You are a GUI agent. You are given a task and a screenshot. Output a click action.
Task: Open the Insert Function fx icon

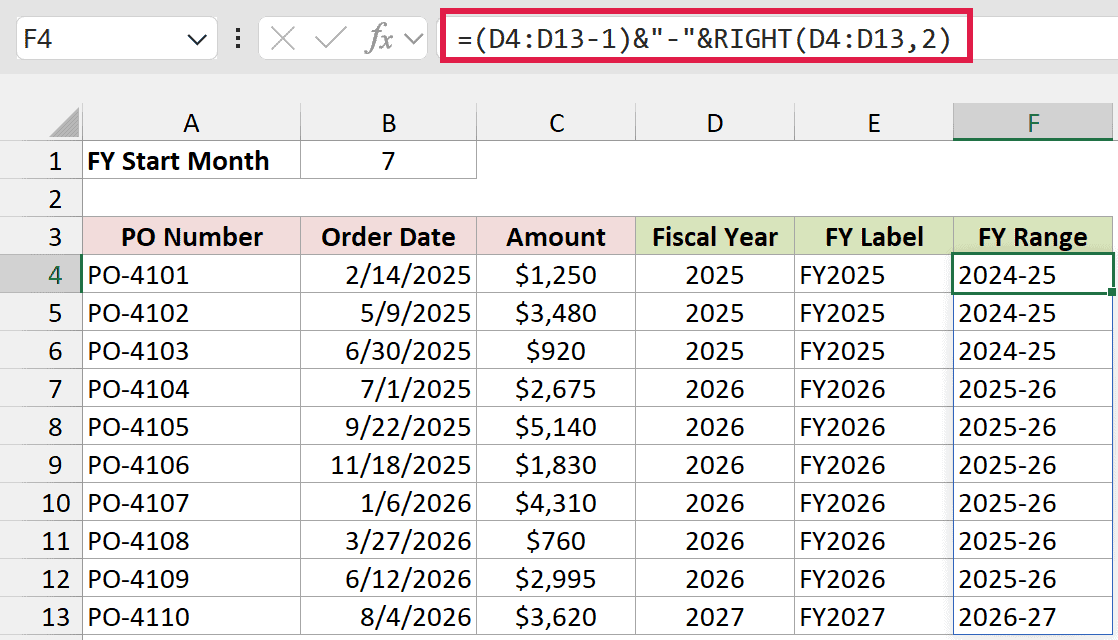click(x=379, y=38)
